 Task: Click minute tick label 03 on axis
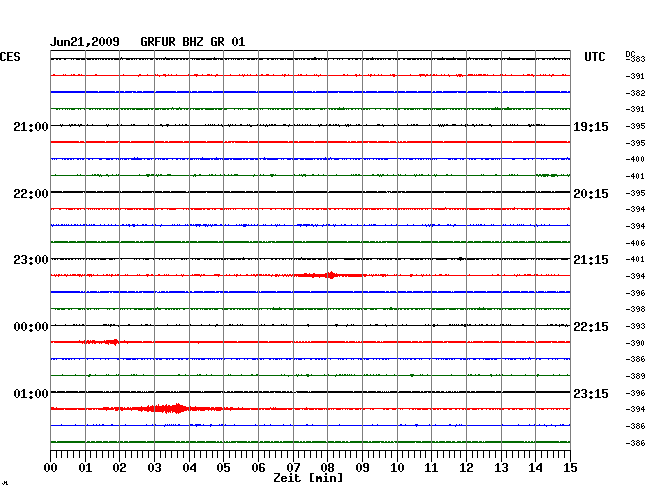point(154,467)
